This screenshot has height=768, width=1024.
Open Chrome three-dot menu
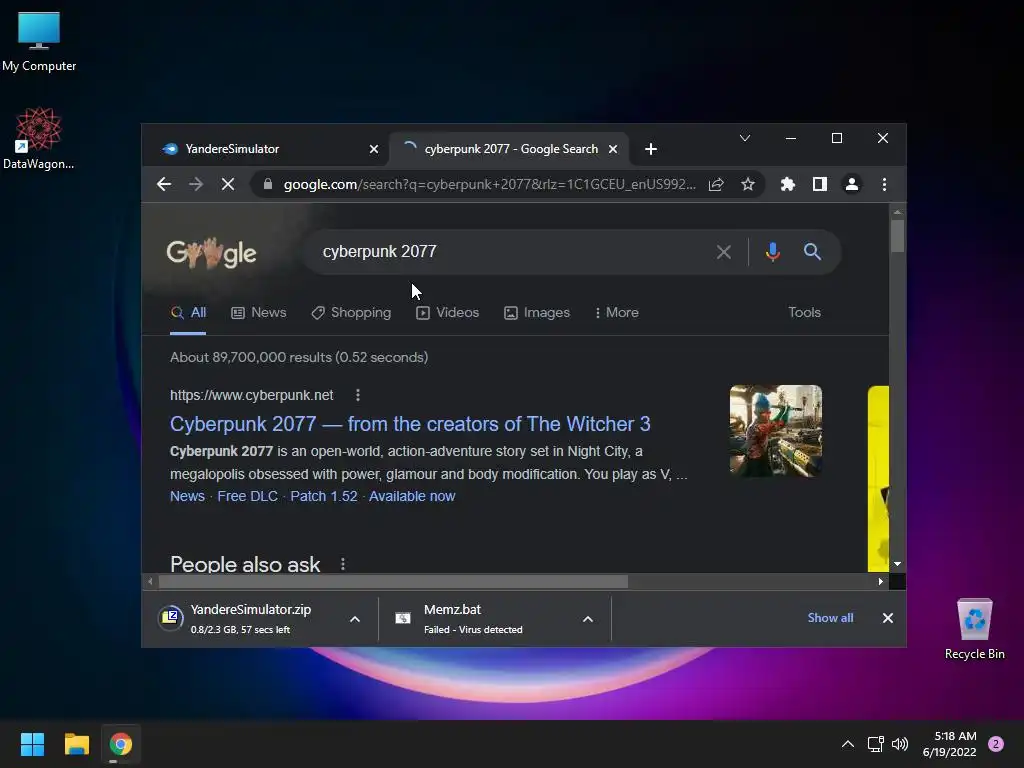pyautogui.click(x=884, y=185)
